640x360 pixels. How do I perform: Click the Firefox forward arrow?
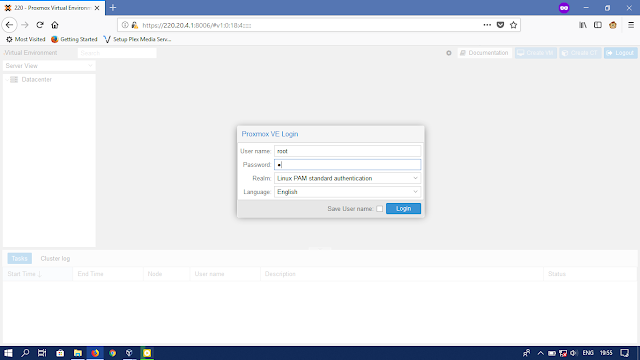25,25
